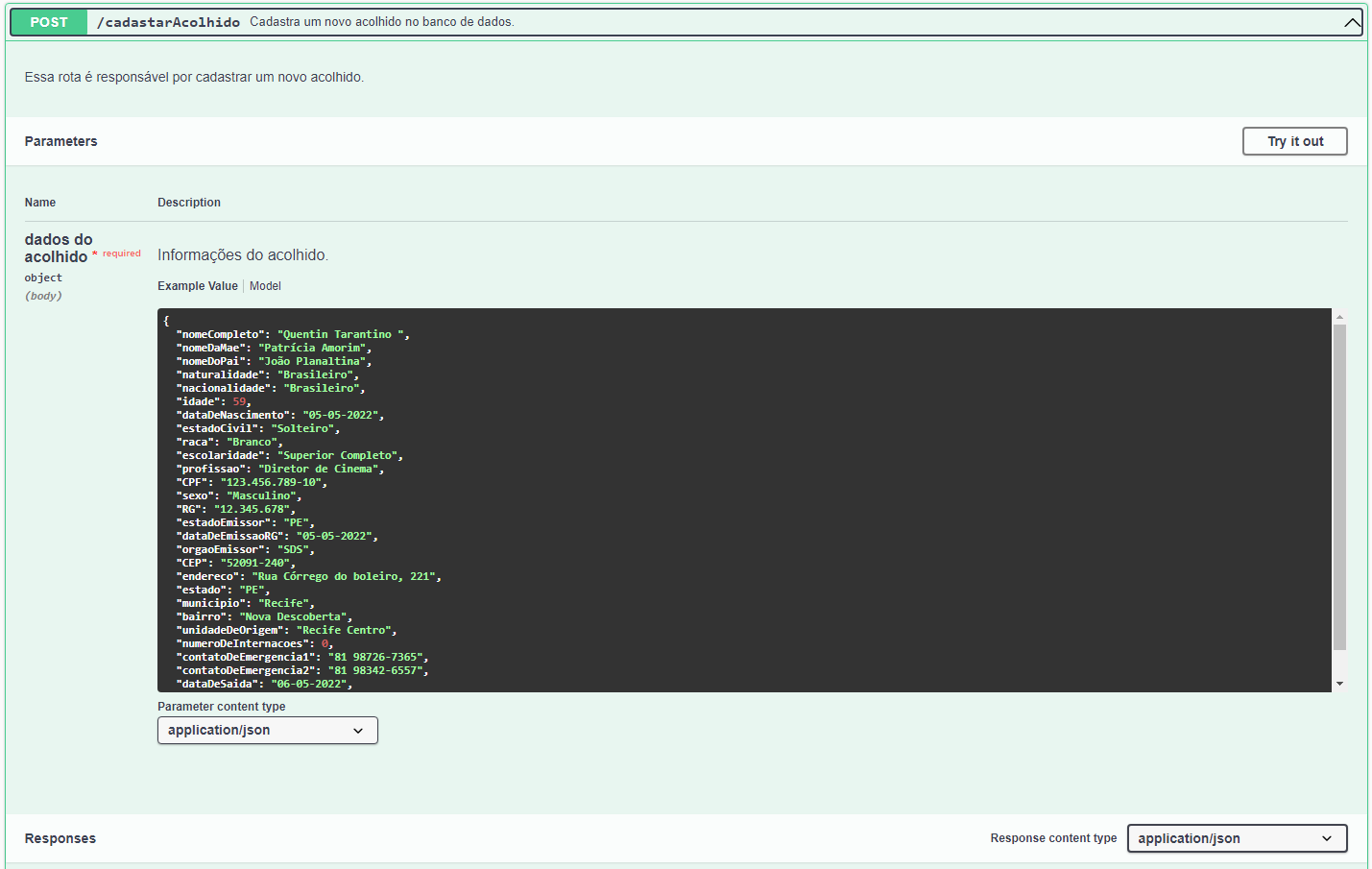The width and height of the screenshot is (1372, 869).
Task: Click the example JSON scrollbar thumb
Action: pos(1339,488)
